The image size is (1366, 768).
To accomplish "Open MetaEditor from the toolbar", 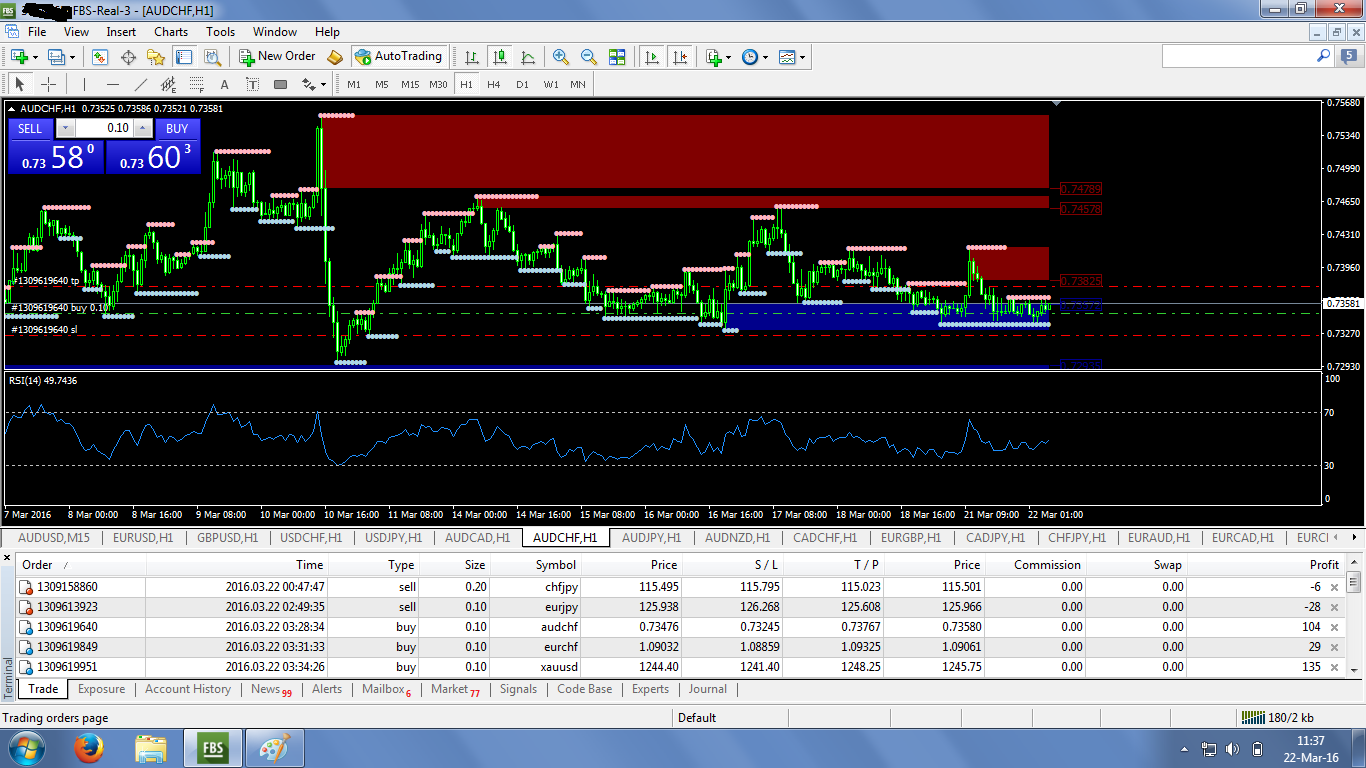I will tap(335, 57).
